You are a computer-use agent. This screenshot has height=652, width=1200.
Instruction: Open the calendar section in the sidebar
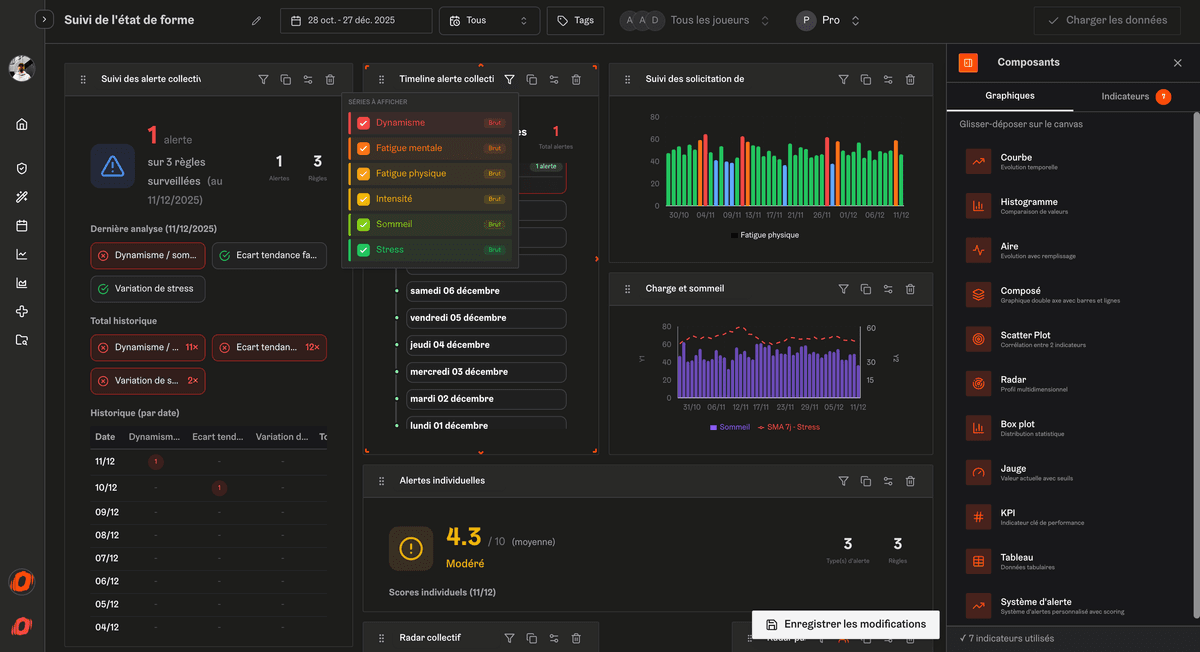coord(22,225)
